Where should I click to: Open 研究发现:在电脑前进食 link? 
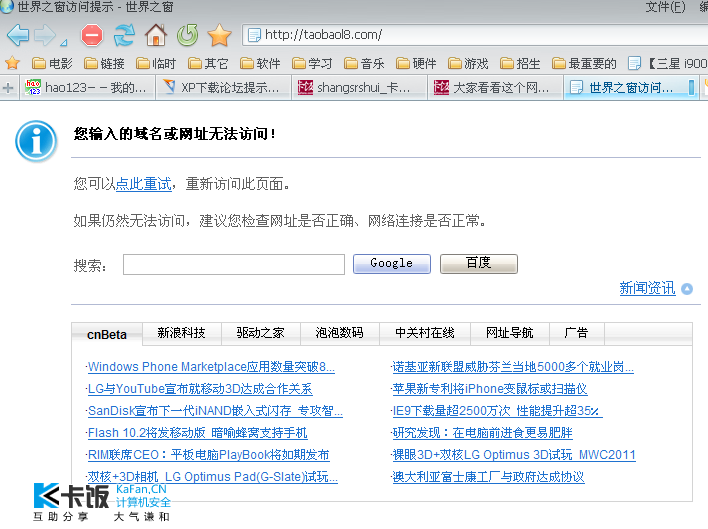(482, 433)
